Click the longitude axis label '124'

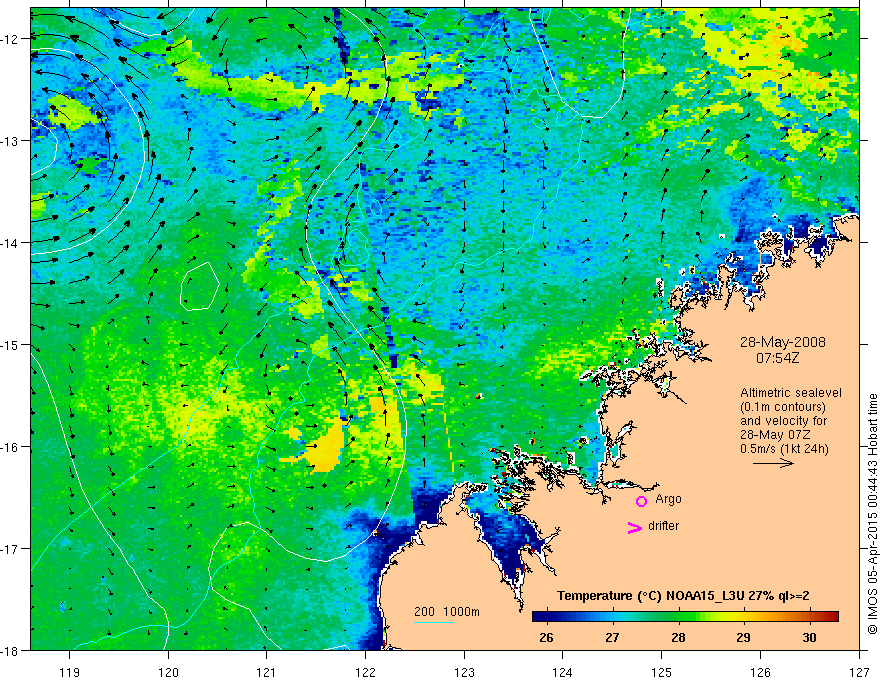563,672
